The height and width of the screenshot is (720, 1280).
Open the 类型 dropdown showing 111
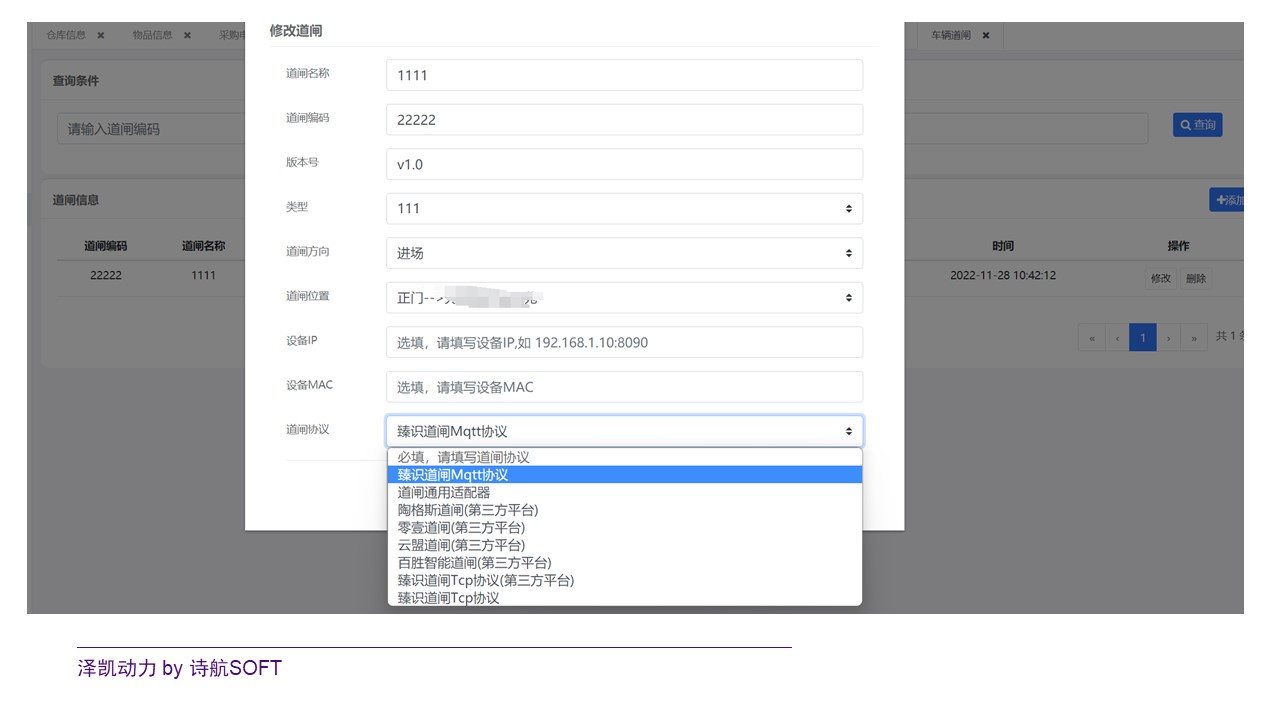pyautogui.click(x=624, y=208)
